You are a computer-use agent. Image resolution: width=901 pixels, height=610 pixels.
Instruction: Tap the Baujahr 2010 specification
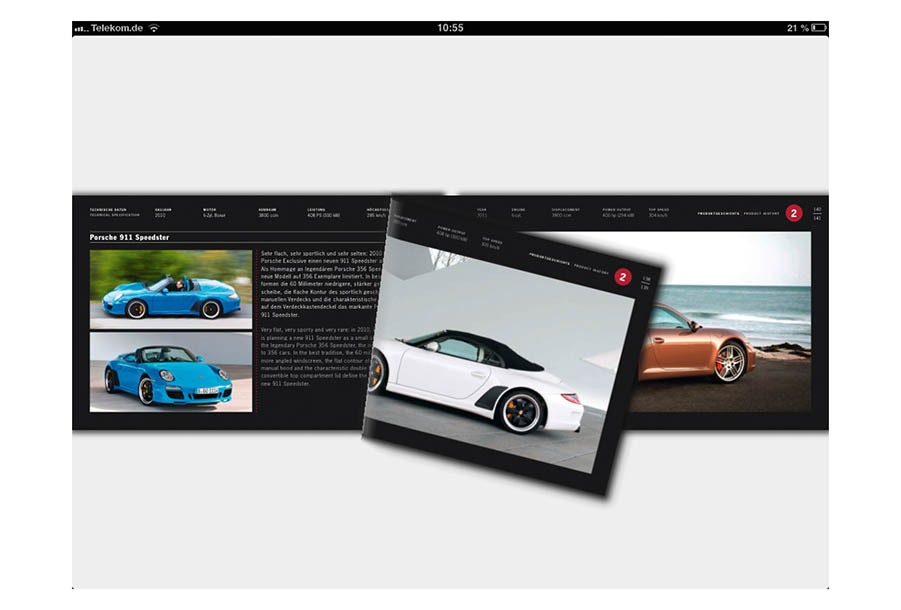[163, 213]
